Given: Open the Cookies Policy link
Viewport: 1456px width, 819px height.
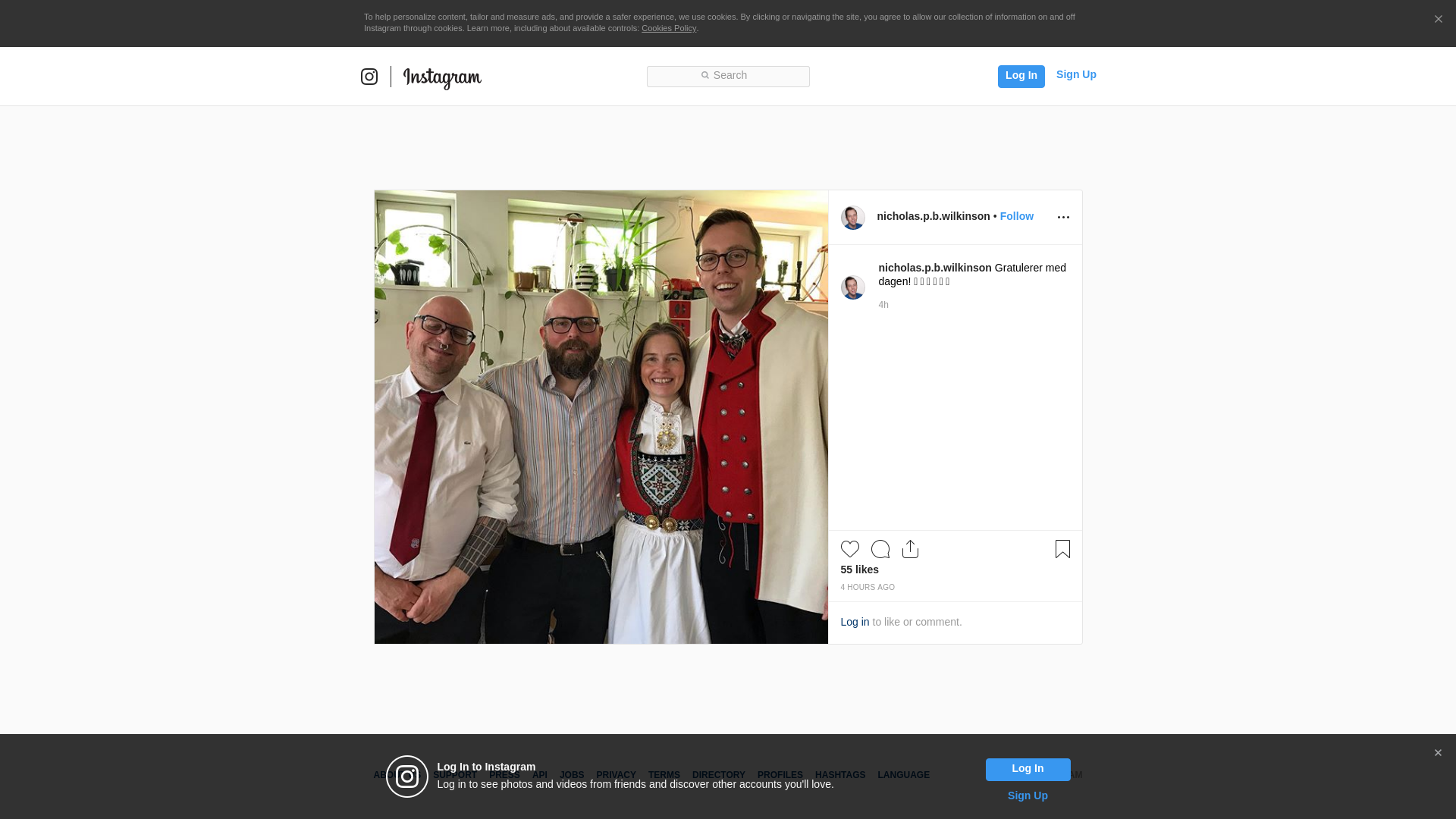Looking at the screenshot, I should tap(669, 28).
